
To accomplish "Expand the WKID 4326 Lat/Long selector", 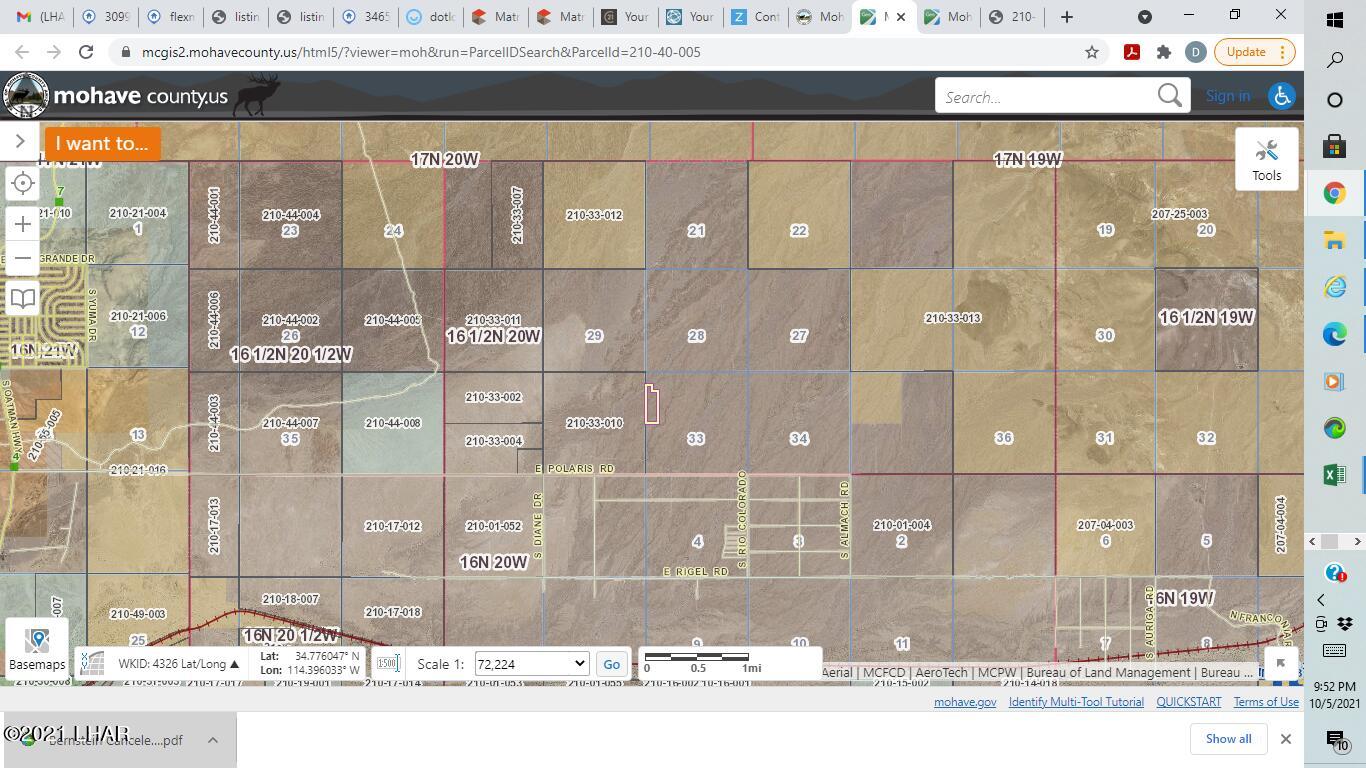I will pos(178,664).
